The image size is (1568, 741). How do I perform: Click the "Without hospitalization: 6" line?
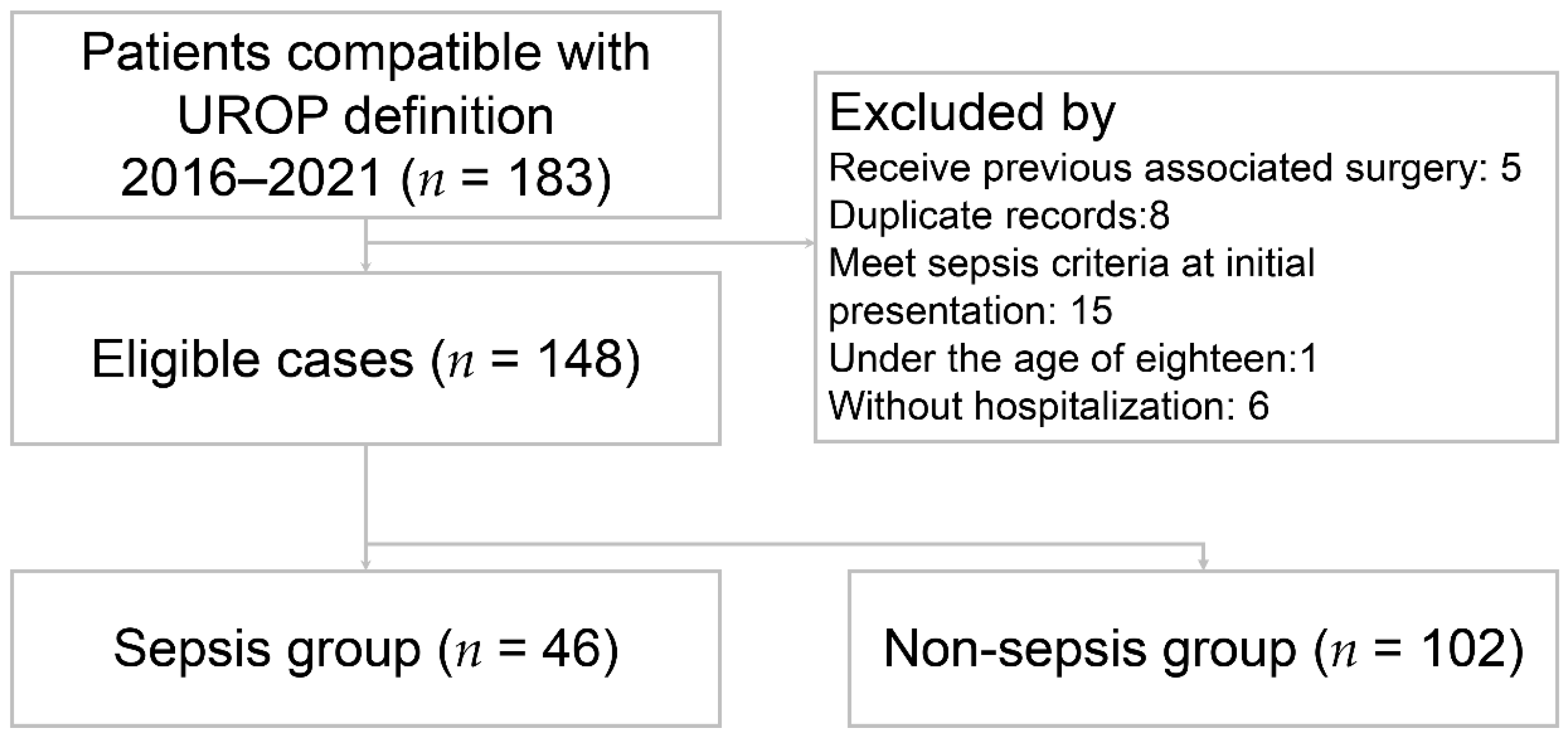1048,405
